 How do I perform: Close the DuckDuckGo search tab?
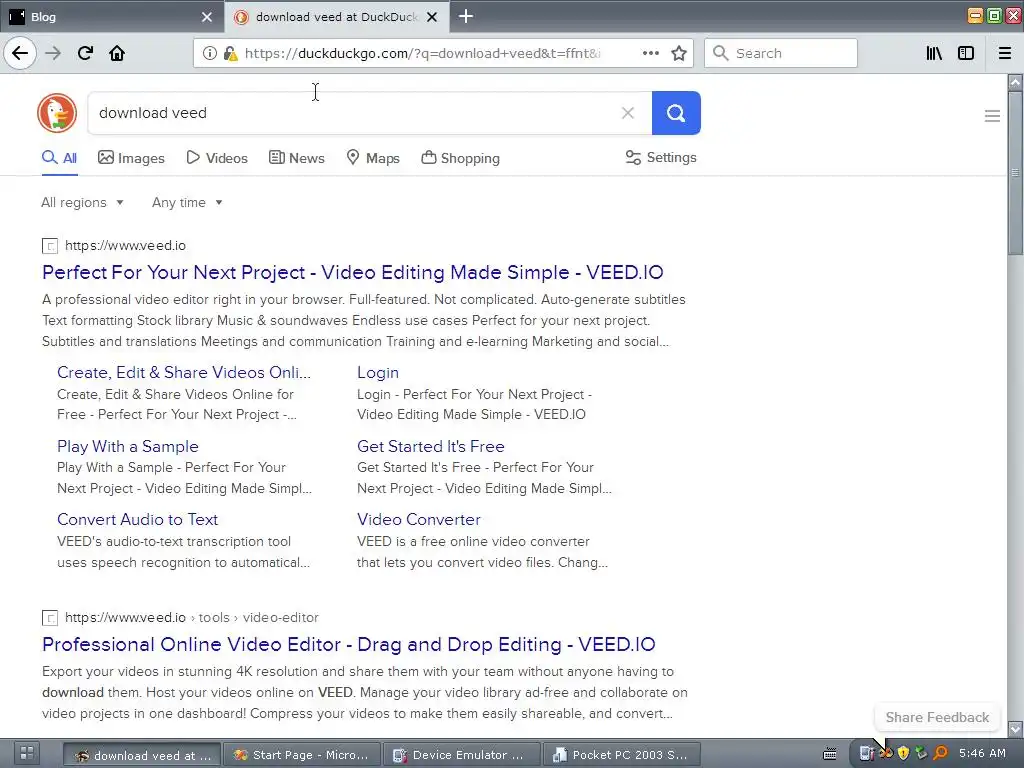coord(432,17)
